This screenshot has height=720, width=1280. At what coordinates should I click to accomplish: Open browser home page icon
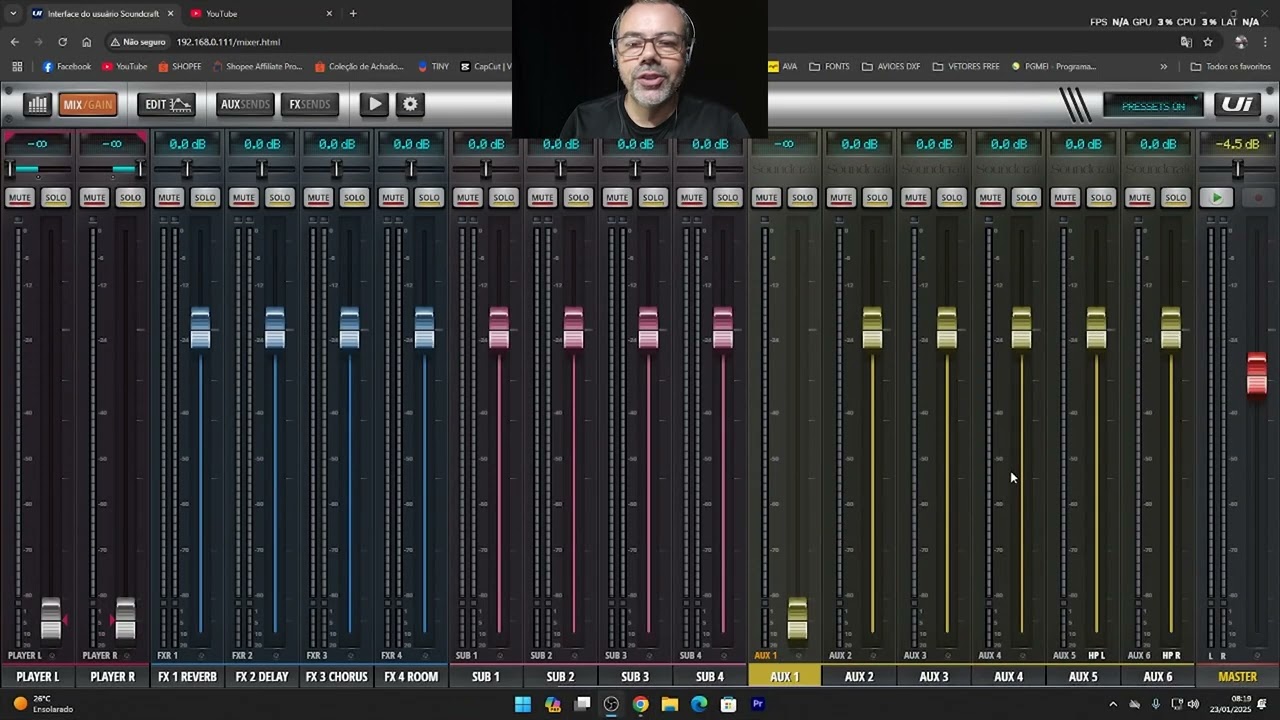[86, 42]
